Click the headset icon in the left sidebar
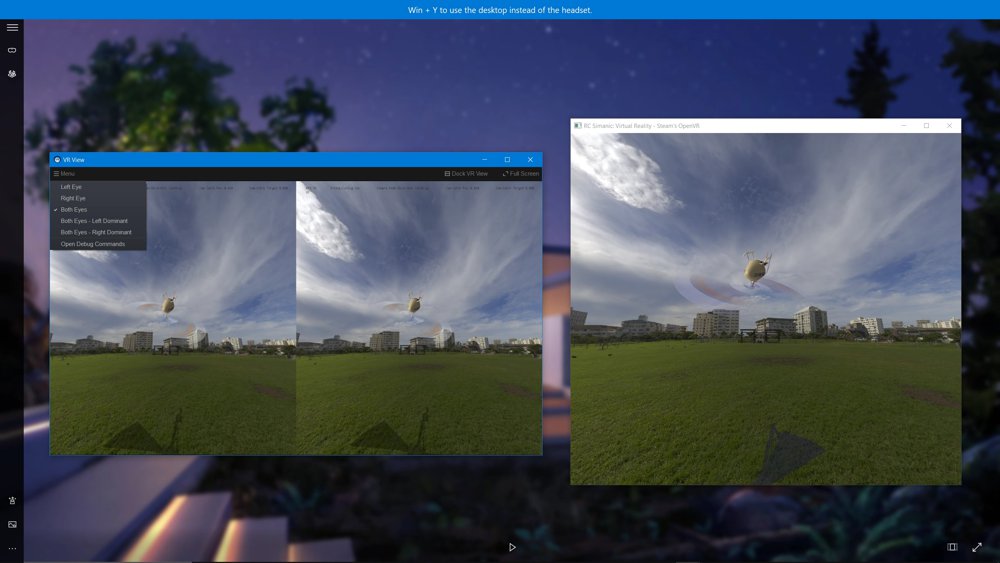Screen dimensions: 1000x563 (12, 50)
